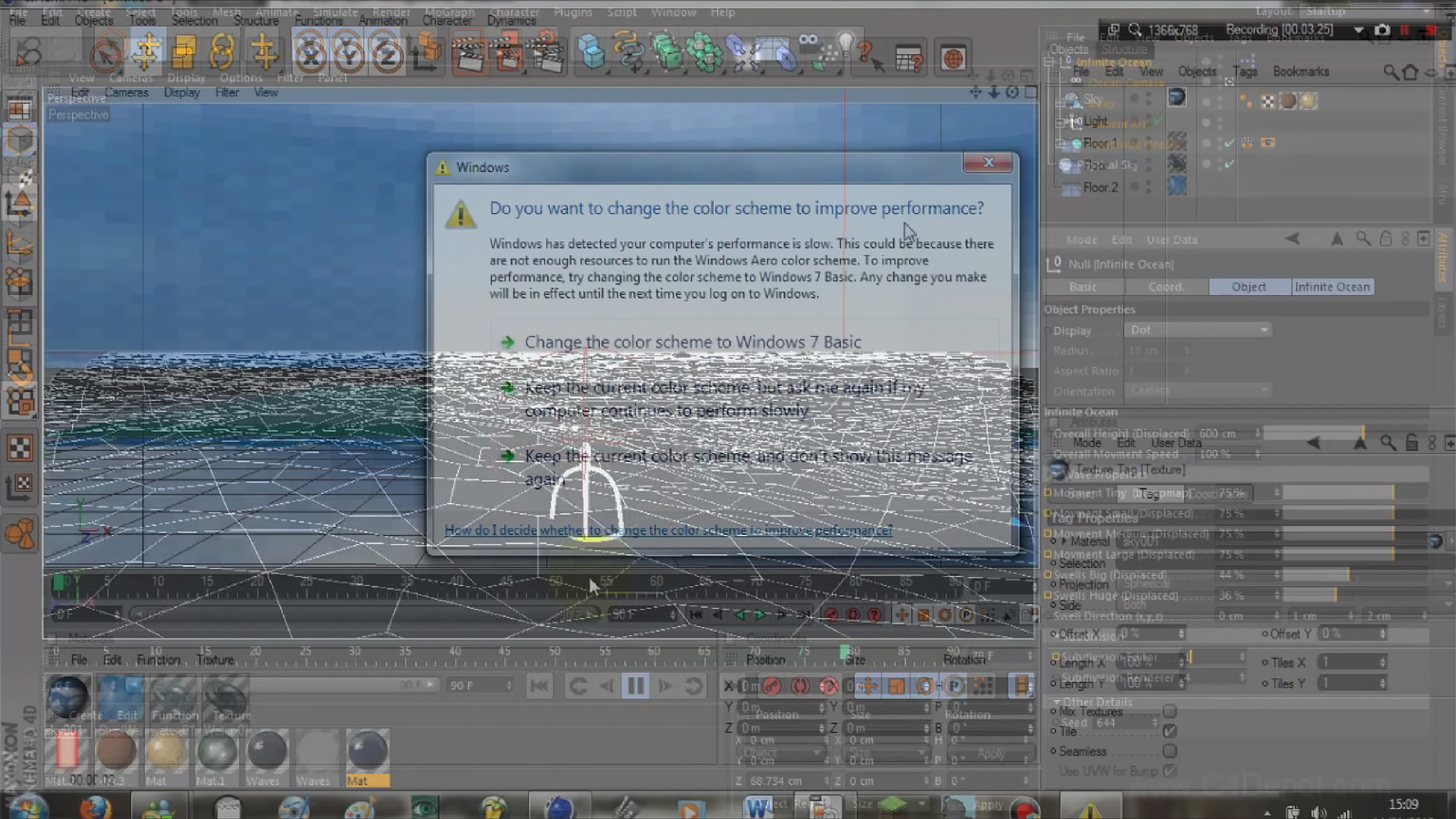The width and height of the screenshot is (1456, 819).
Task: Select the Move tool in the top toolbar
Action: click(x=146, y=51)
